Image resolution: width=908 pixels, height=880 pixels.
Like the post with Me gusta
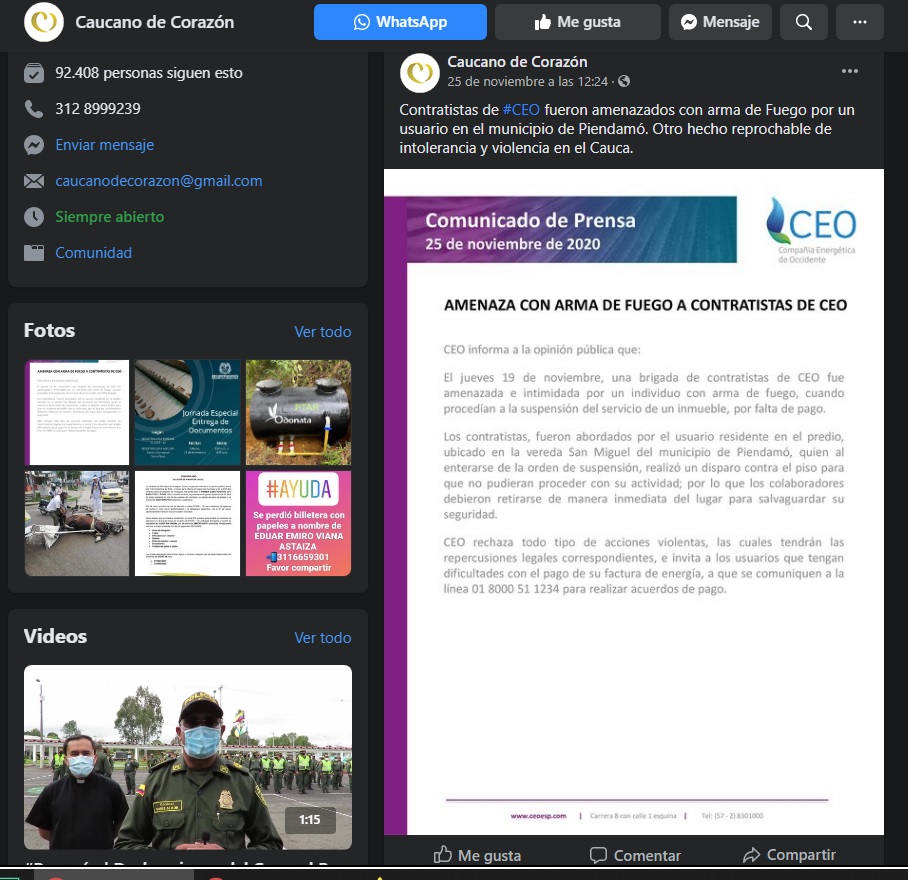(478, 855)
